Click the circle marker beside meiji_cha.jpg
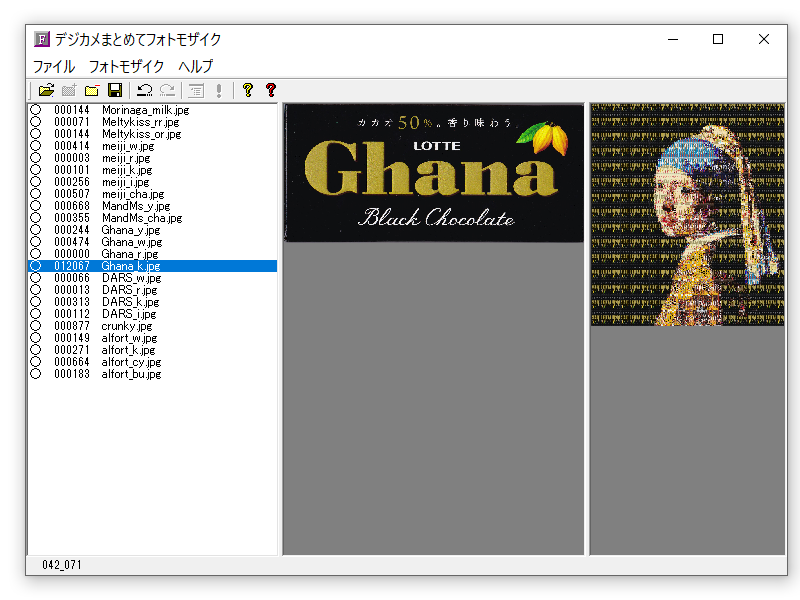The height and width of the screenshot is (600, 800). click(35, 194)
